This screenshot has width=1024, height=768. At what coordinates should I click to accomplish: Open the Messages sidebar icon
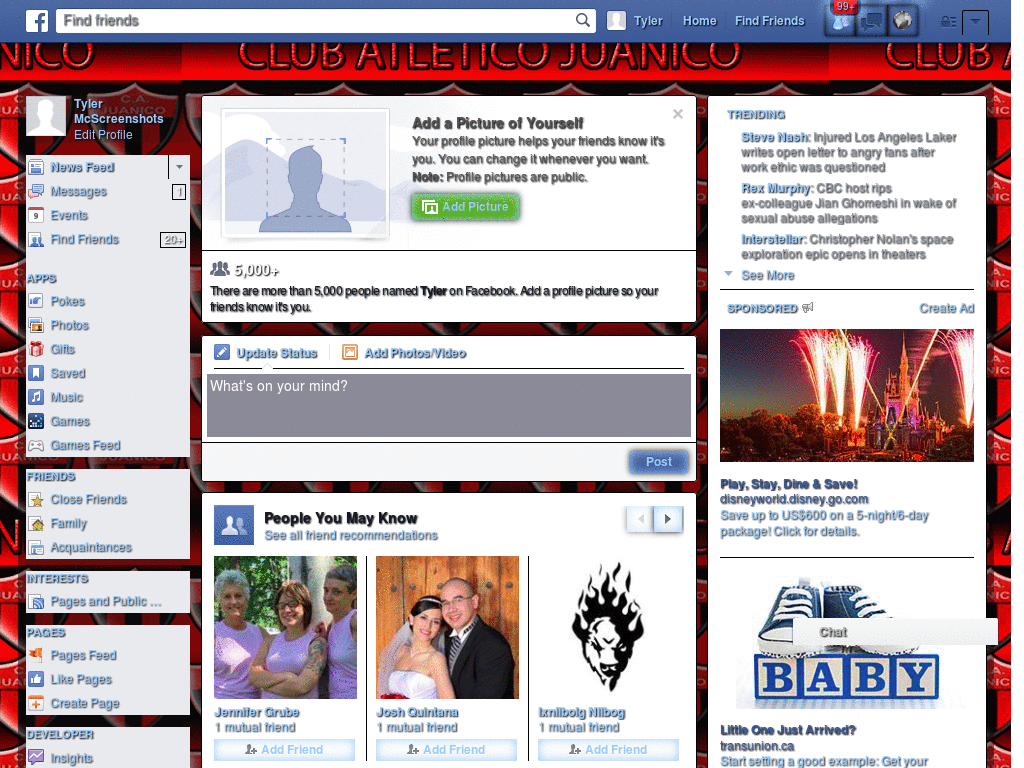[37, 191]
